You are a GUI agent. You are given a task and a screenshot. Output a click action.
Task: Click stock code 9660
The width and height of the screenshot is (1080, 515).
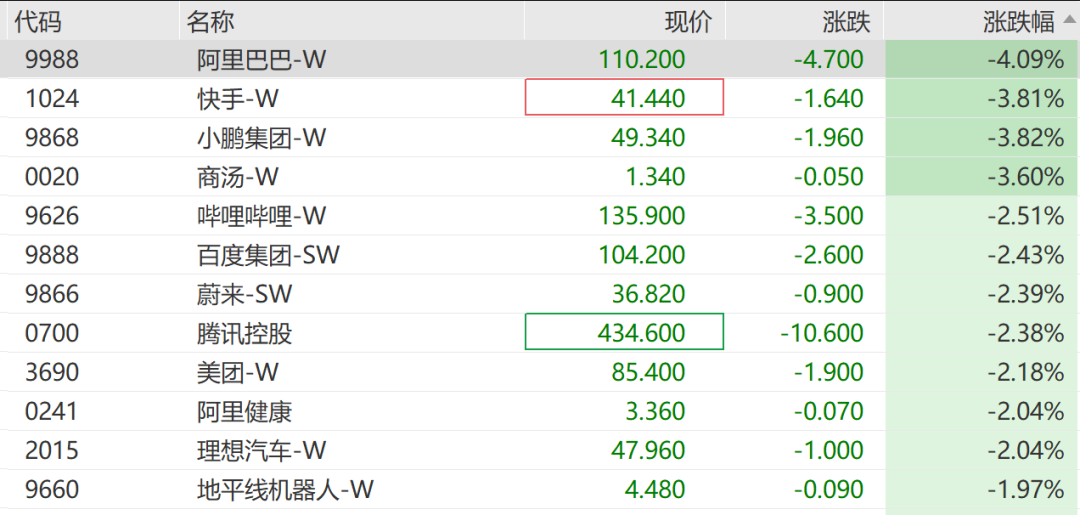[52, 491]
